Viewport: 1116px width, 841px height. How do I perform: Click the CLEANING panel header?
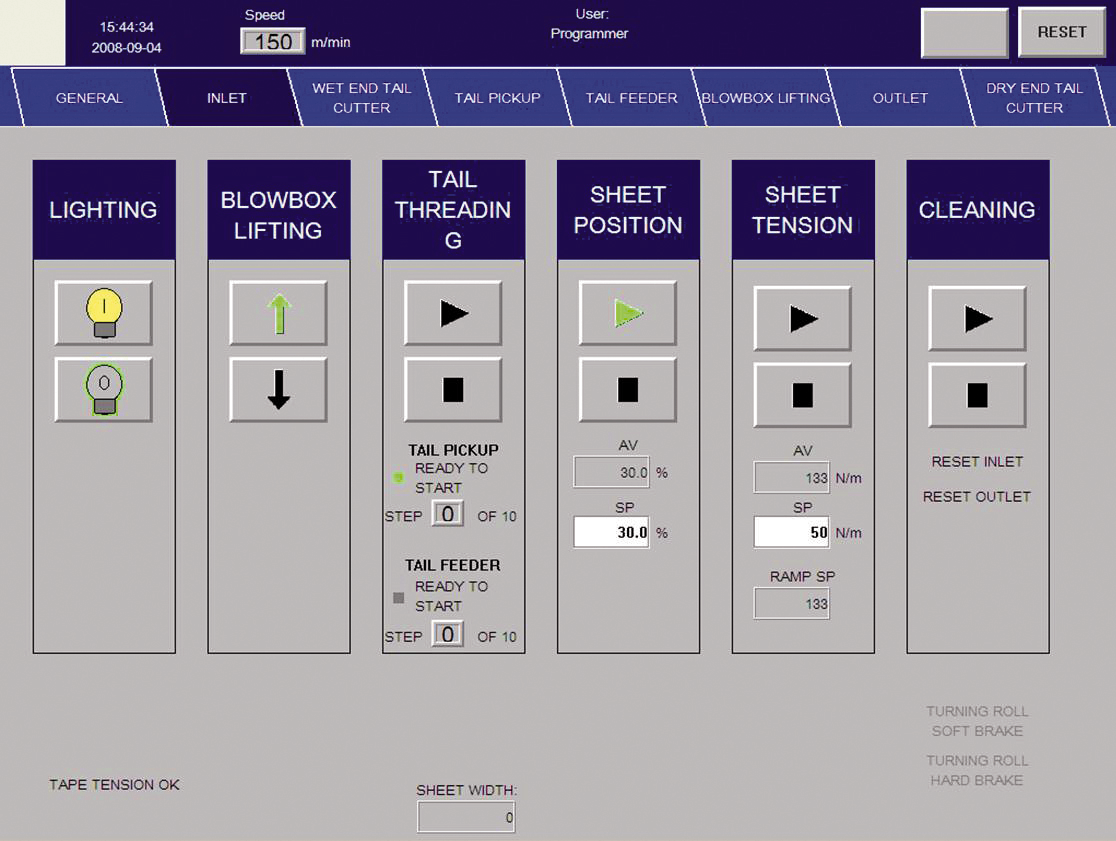[977, 210]
